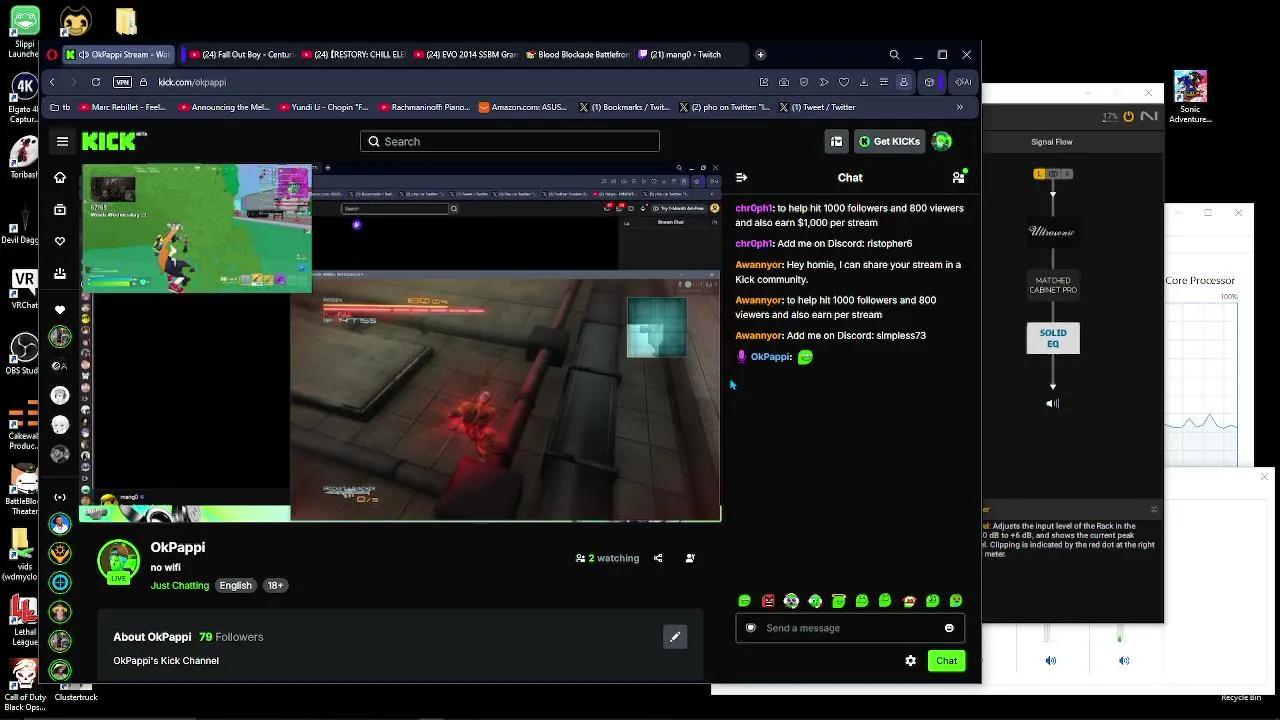
Task: Open the Sonic Adventure desktop shortcut
Action: 1190,96
